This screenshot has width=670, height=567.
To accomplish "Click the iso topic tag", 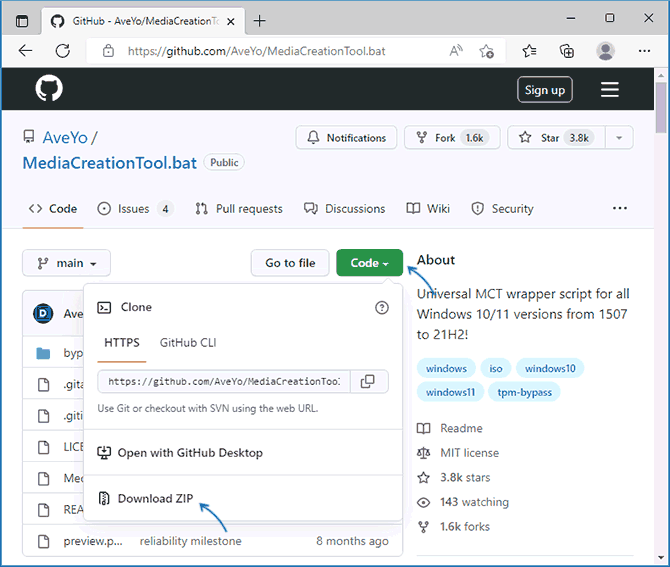I will pos(496,368).
